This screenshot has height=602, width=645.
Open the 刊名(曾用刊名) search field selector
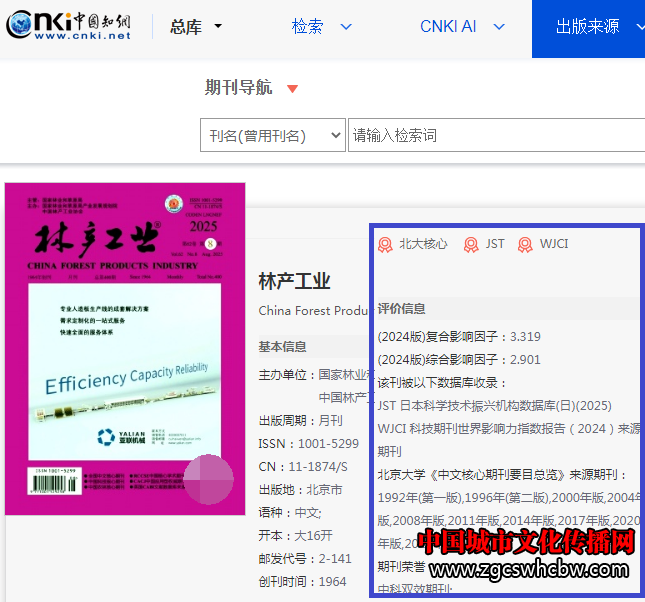273,136
